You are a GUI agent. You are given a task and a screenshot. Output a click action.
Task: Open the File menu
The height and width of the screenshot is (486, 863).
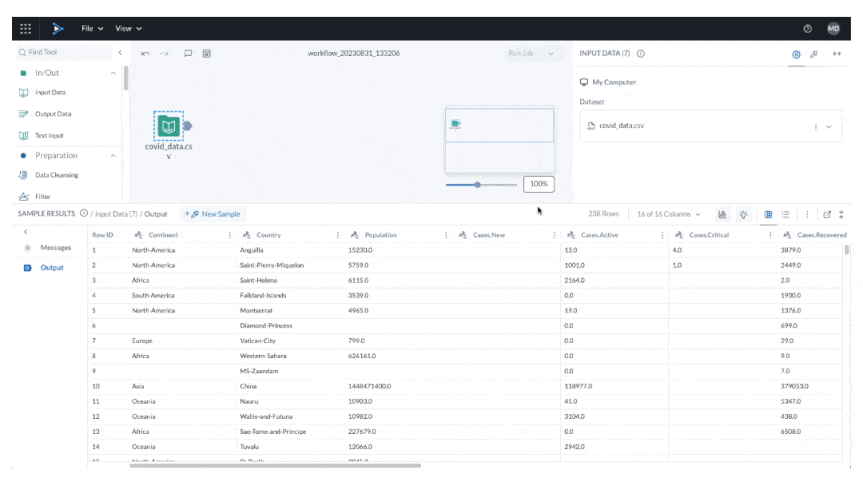(x=92, y=29)
